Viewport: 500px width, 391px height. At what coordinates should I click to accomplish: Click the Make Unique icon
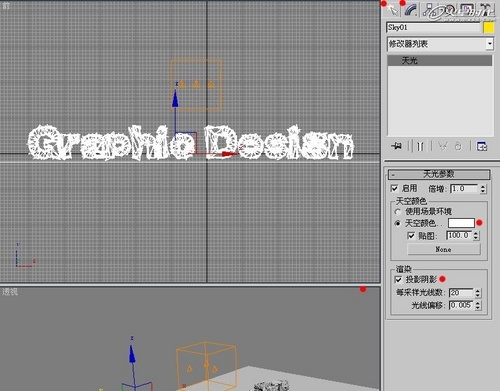(x=442, y=146)
